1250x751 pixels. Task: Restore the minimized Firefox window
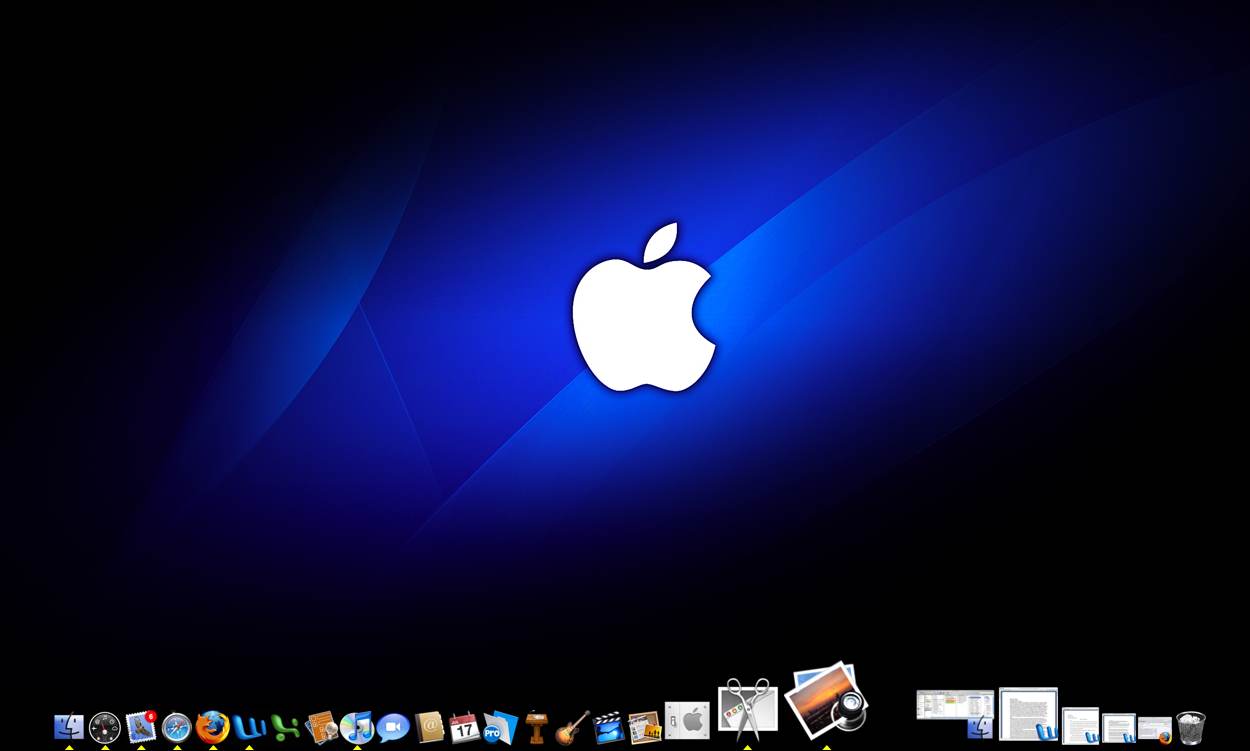tap(1155, 730)
